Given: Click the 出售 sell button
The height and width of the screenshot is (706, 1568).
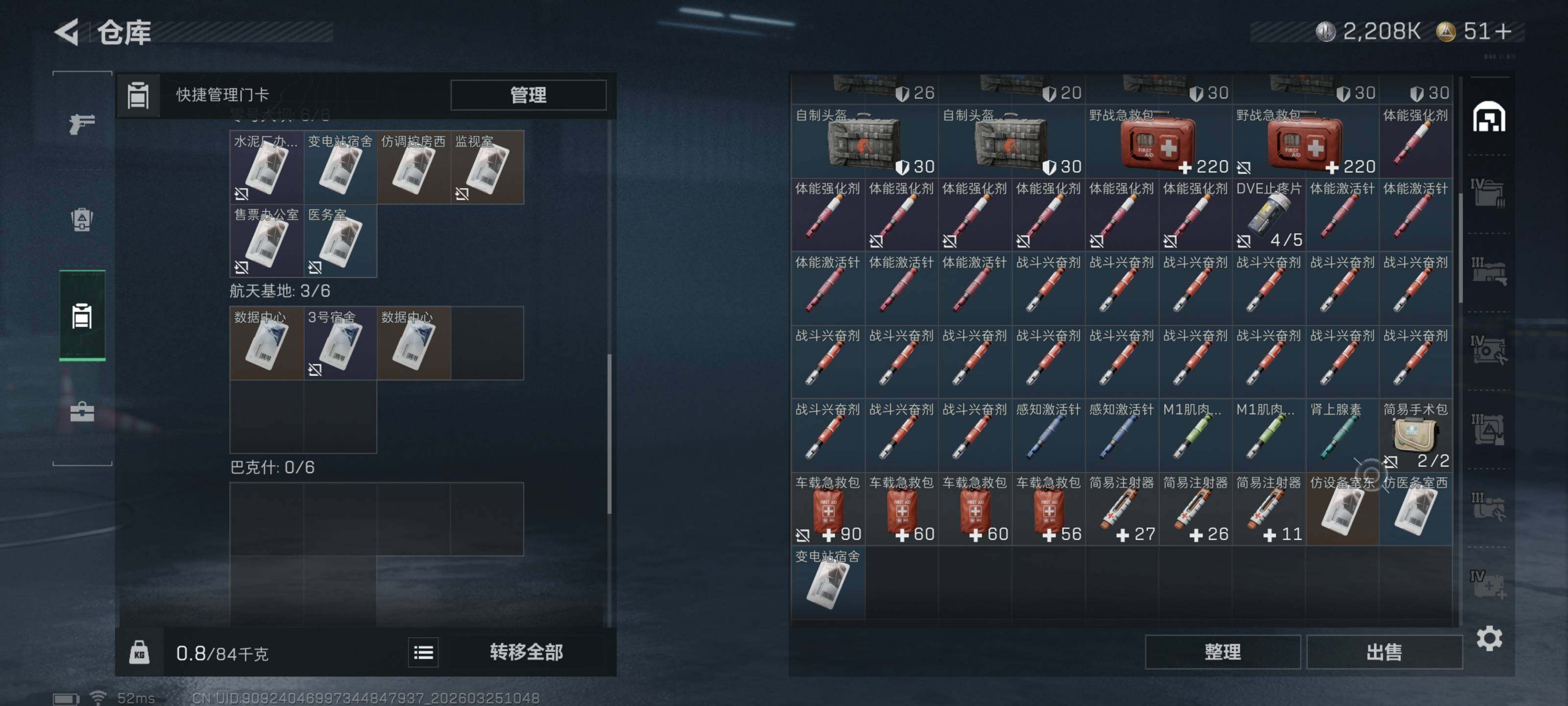Looking at the screenshot, I should pos(1384,652).
